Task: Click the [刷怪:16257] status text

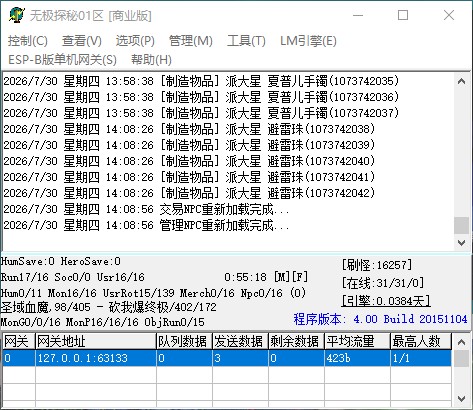Action: (377, 265)
